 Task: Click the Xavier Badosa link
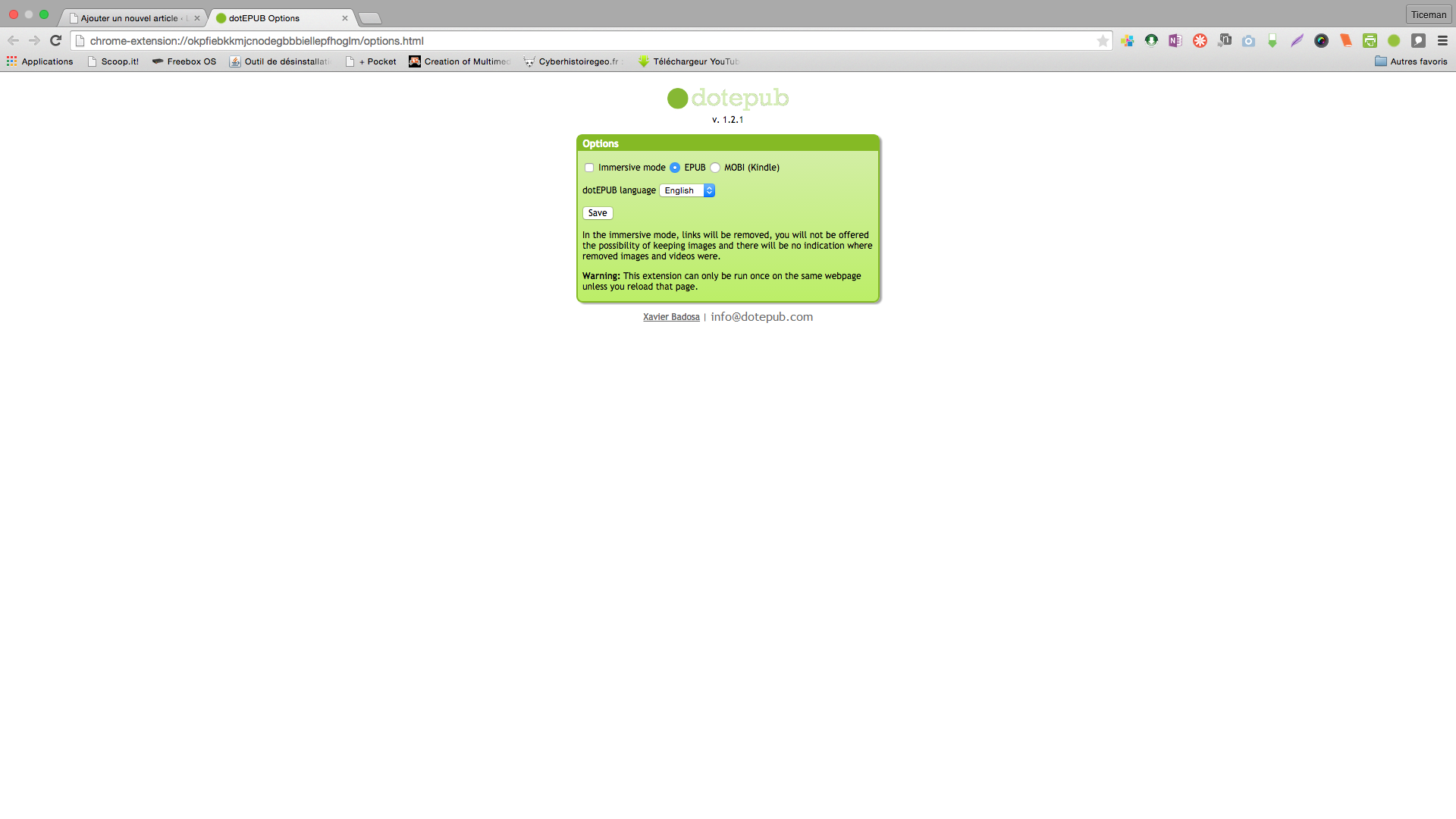671,317
